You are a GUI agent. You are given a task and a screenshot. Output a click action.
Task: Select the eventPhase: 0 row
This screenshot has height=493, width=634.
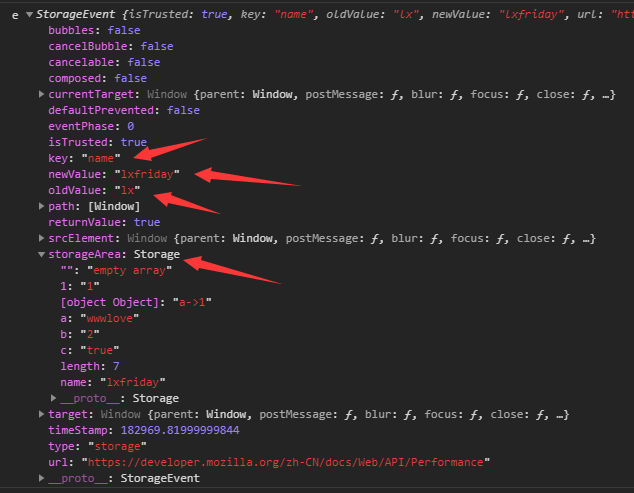pyautogui.click(x=91, y=126)
